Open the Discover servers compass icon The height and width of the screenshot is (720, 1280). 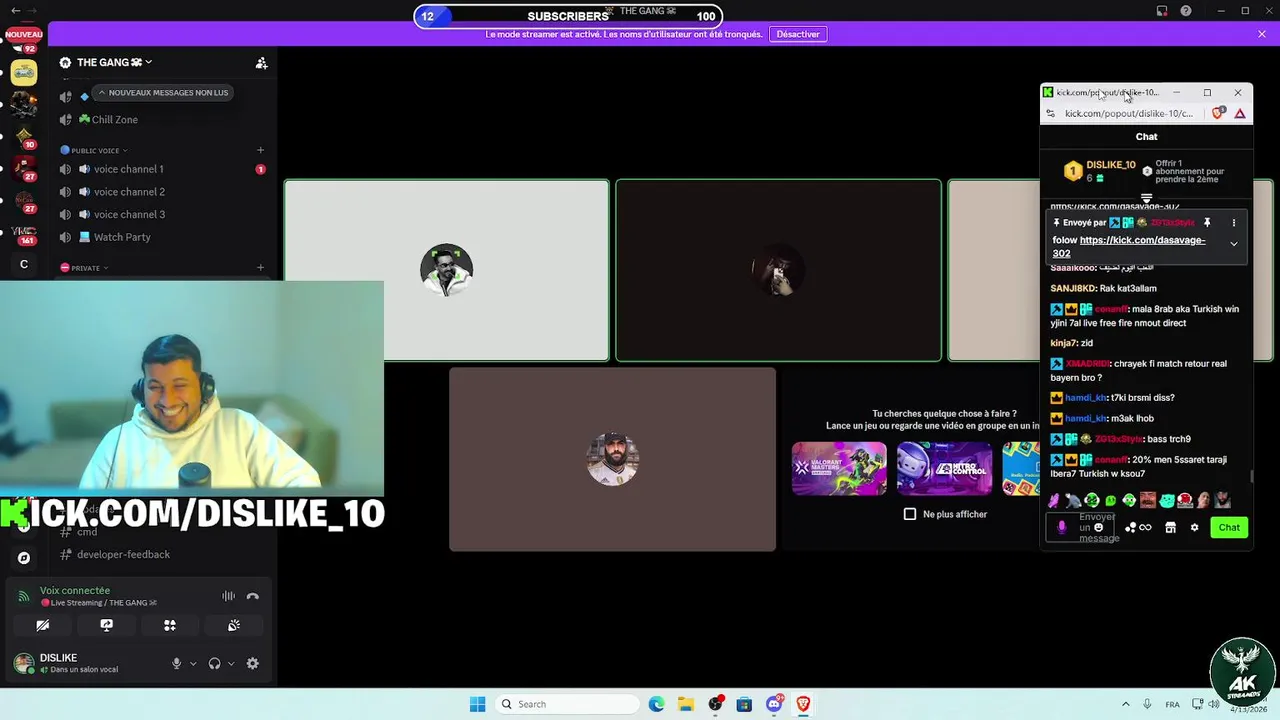coord(24,558)
